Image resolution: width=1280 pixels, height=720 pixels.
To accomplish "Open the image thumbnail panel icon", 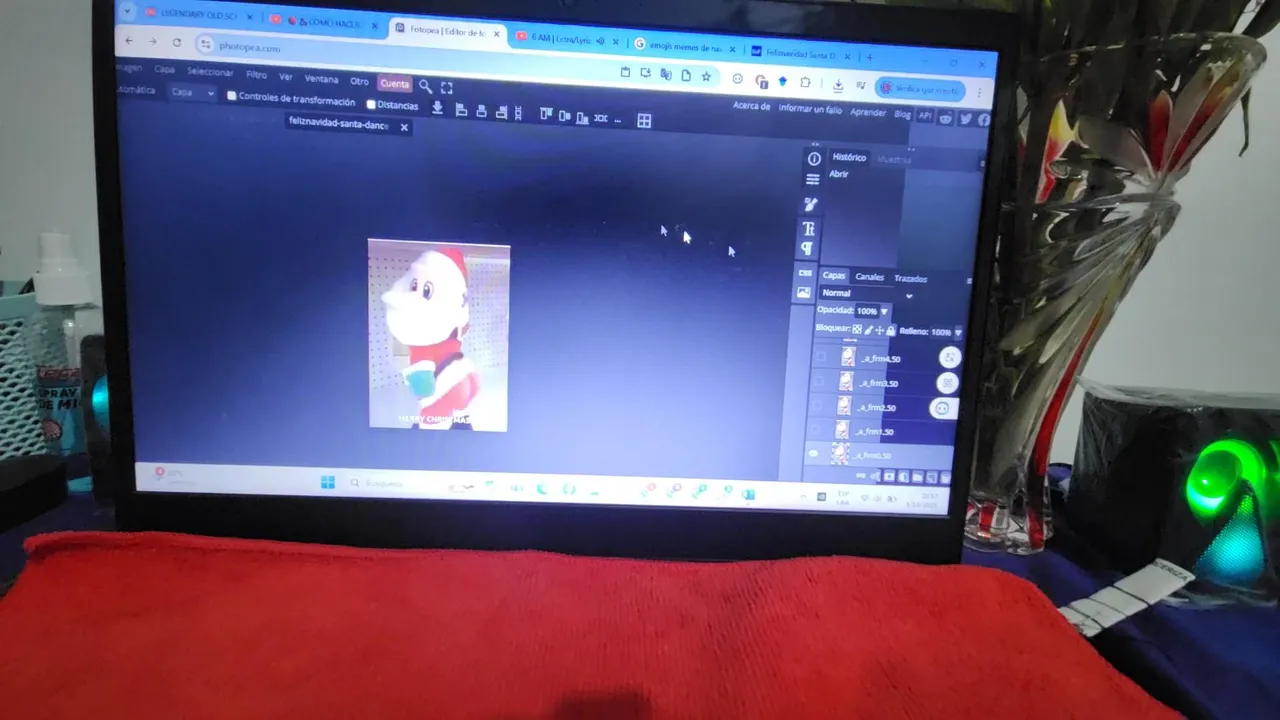I will (x=803, y=293).
